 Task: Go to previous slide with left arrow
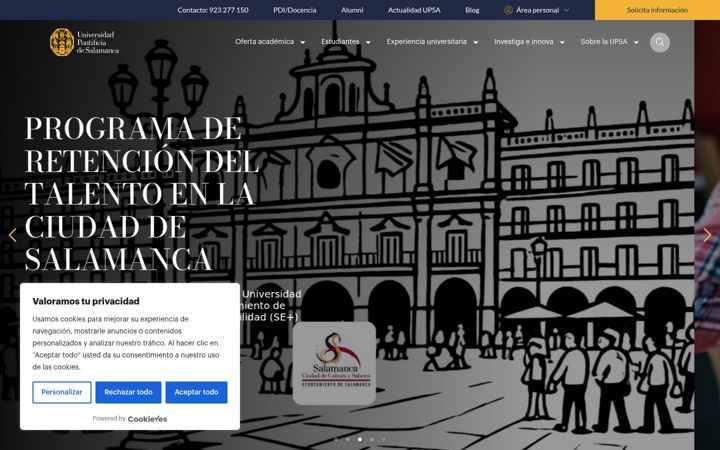coord(12,235)
